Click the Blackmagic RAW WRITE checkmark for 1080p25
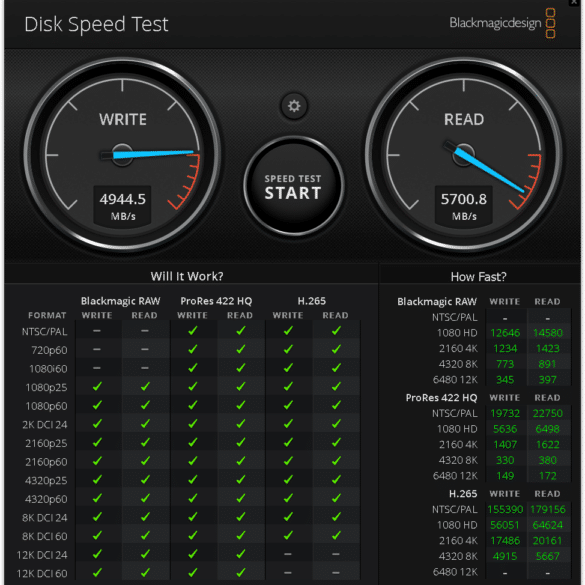 tap(97, 387)
